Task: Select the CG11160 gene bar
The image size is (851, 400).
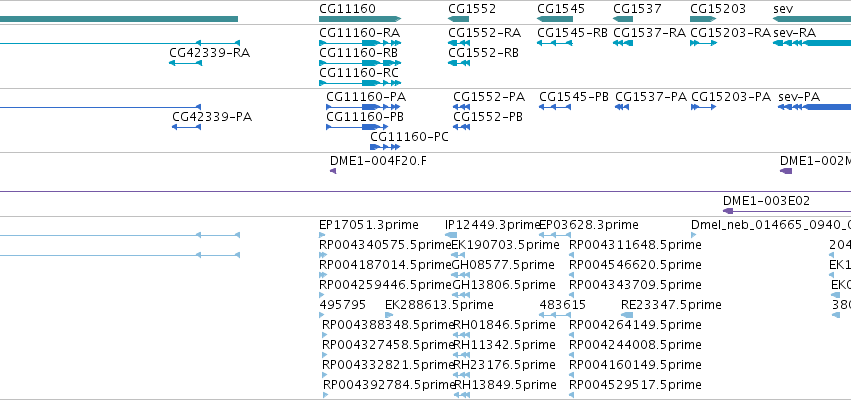Action: click(360, 19)
